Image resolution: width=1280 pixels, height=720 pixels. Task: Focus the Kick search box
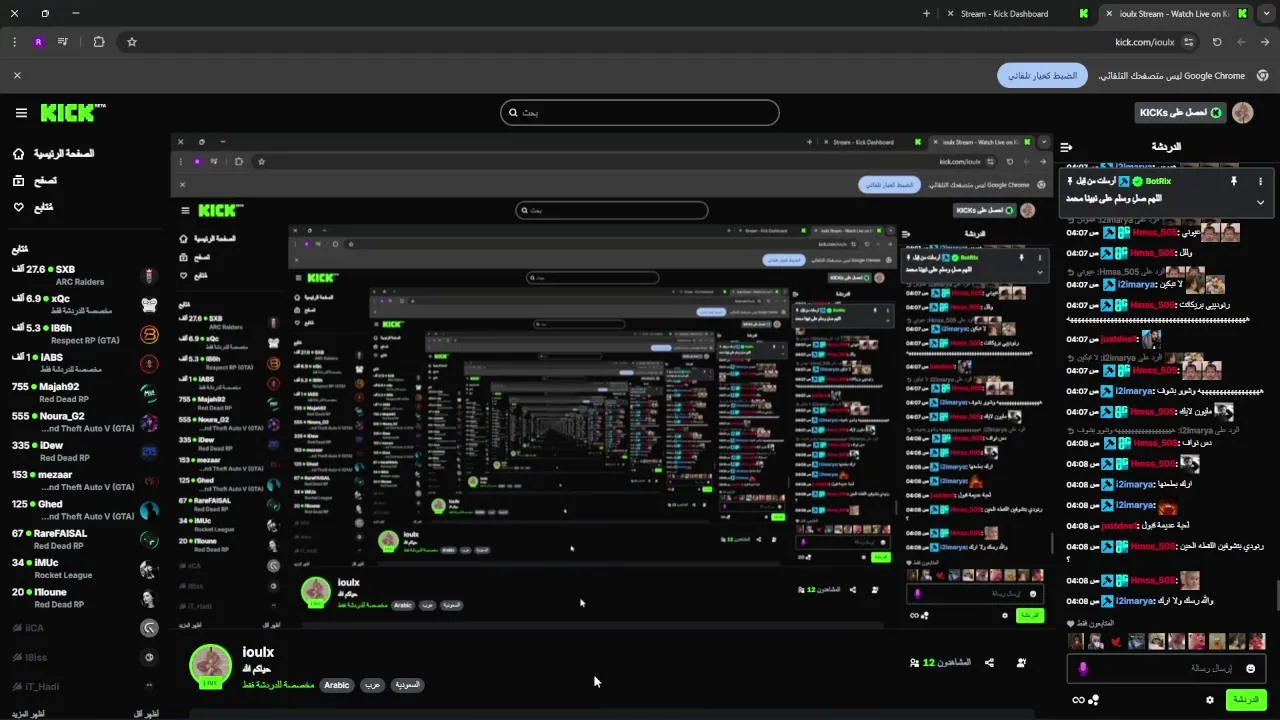point(640,113)
